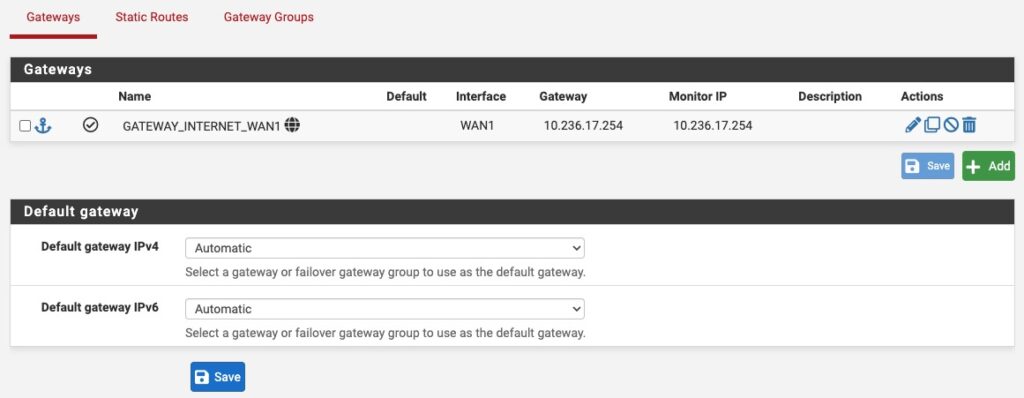Click the Monitor IP value 10.236.17.254
Screen dimensions: 1024x398
[x=712, y=125]
